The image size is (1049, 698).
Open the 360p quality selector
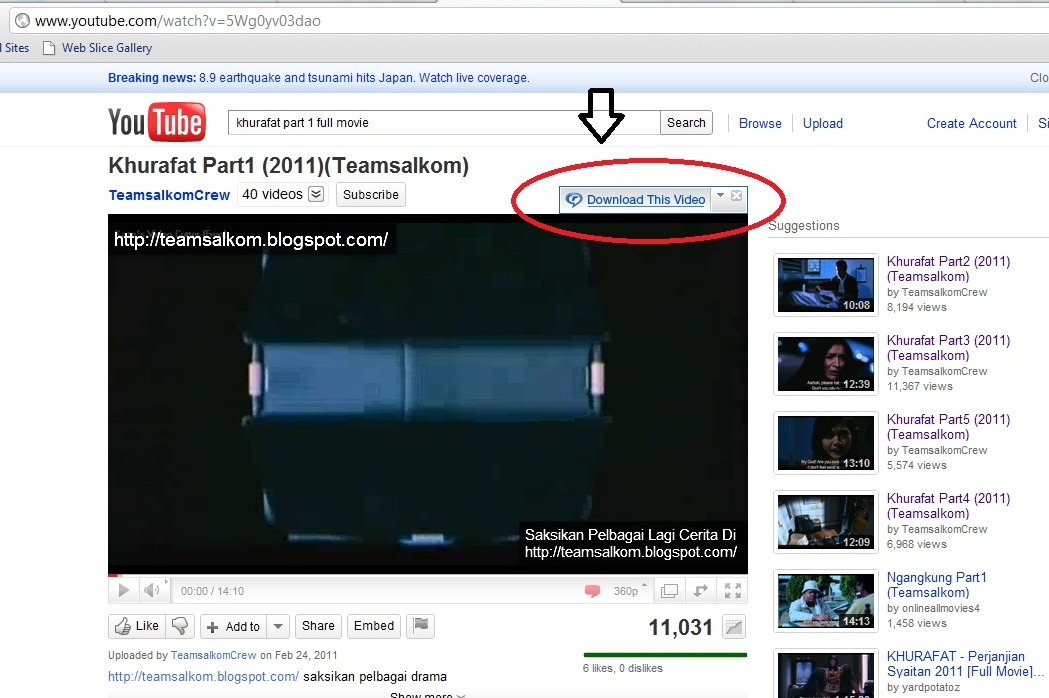click(x=630, y=591)
